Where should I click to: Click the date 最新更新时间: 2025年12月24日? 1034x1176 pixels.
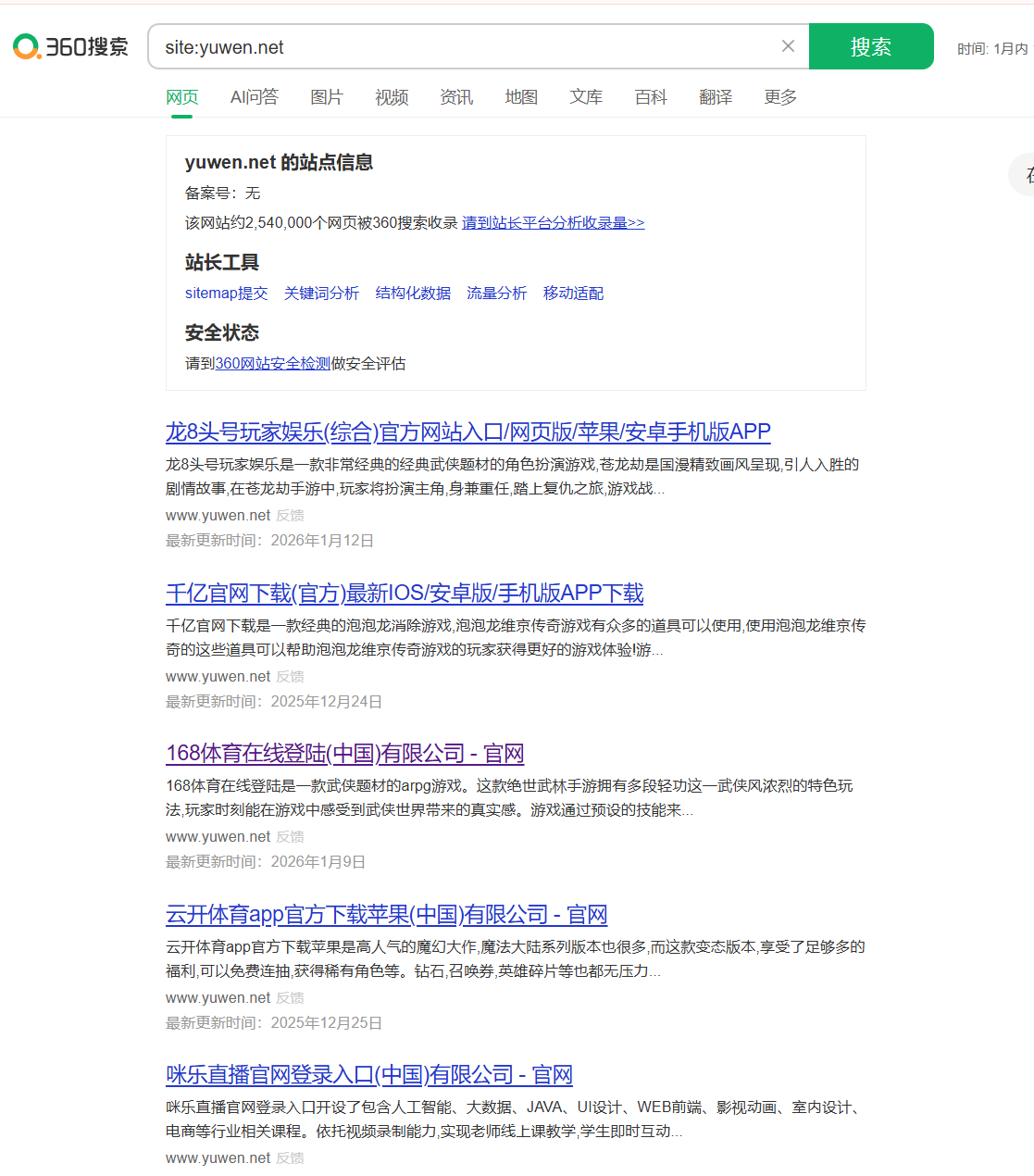[x=274, y=702]
